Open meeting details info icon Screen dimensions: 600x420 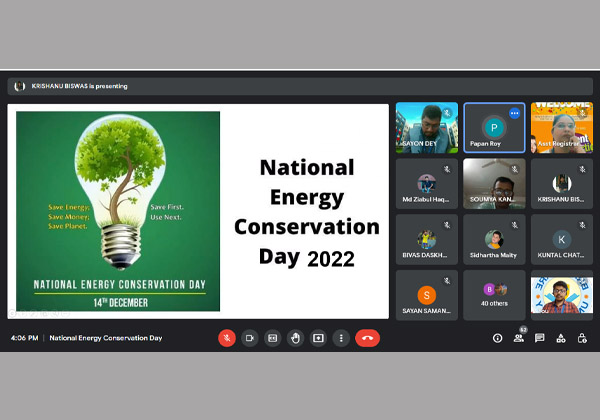497,338
